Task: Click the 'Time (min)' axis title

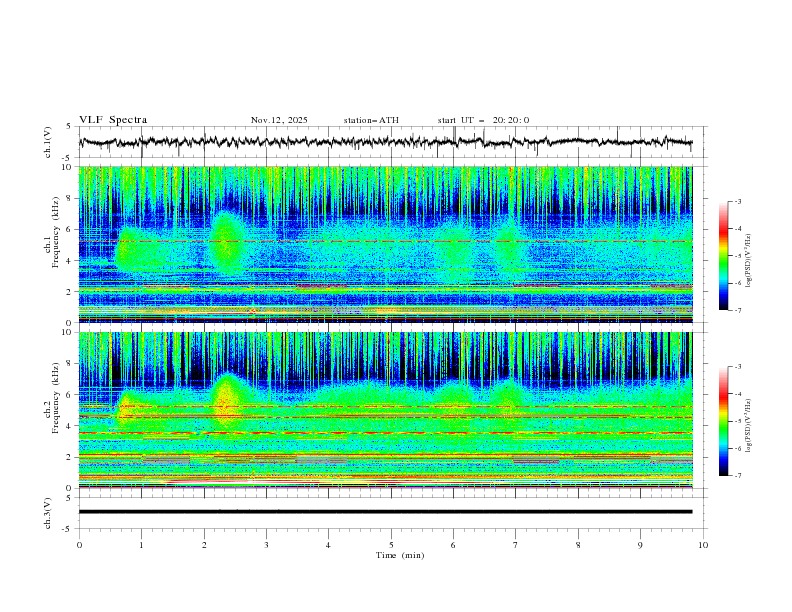Action: tap(400, 555)
